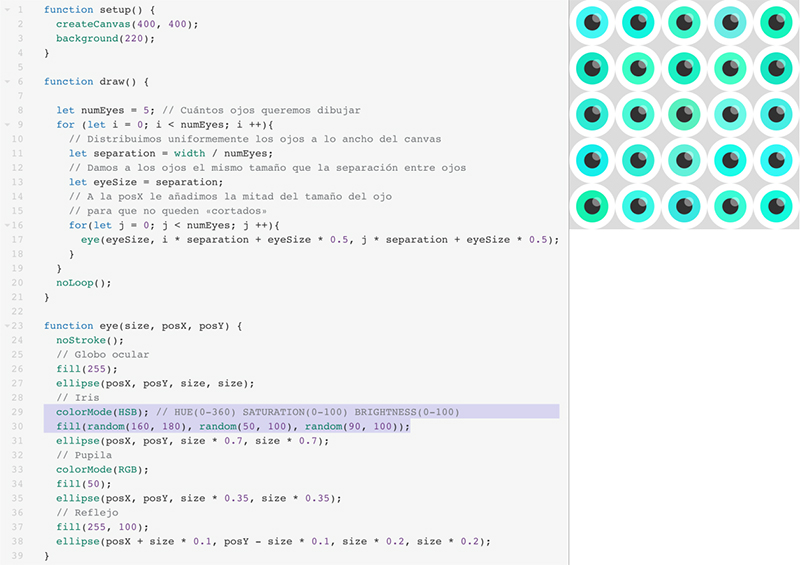Click the 'noStroke();' statement

[x=90, y=340]
